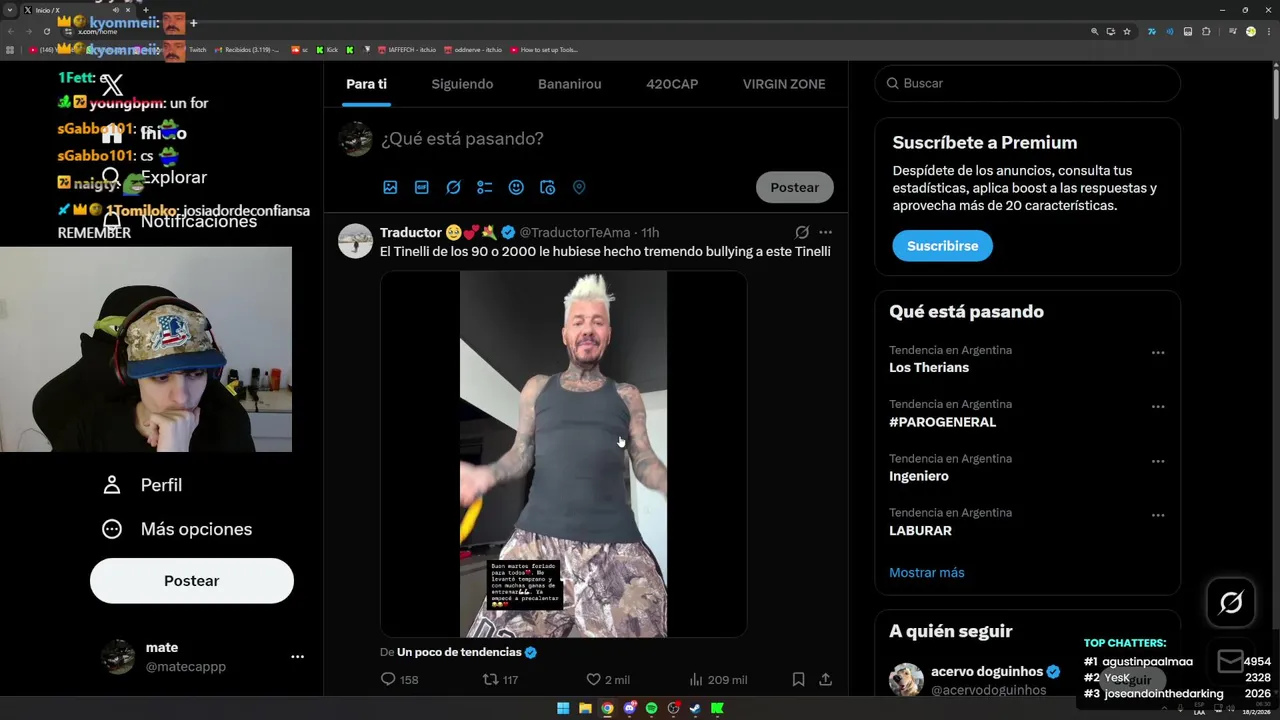The height and width of the screenshot is (720, 1280).
Task: Play the Tinelli video thumbnail
Action: click(x=563, y=454)
